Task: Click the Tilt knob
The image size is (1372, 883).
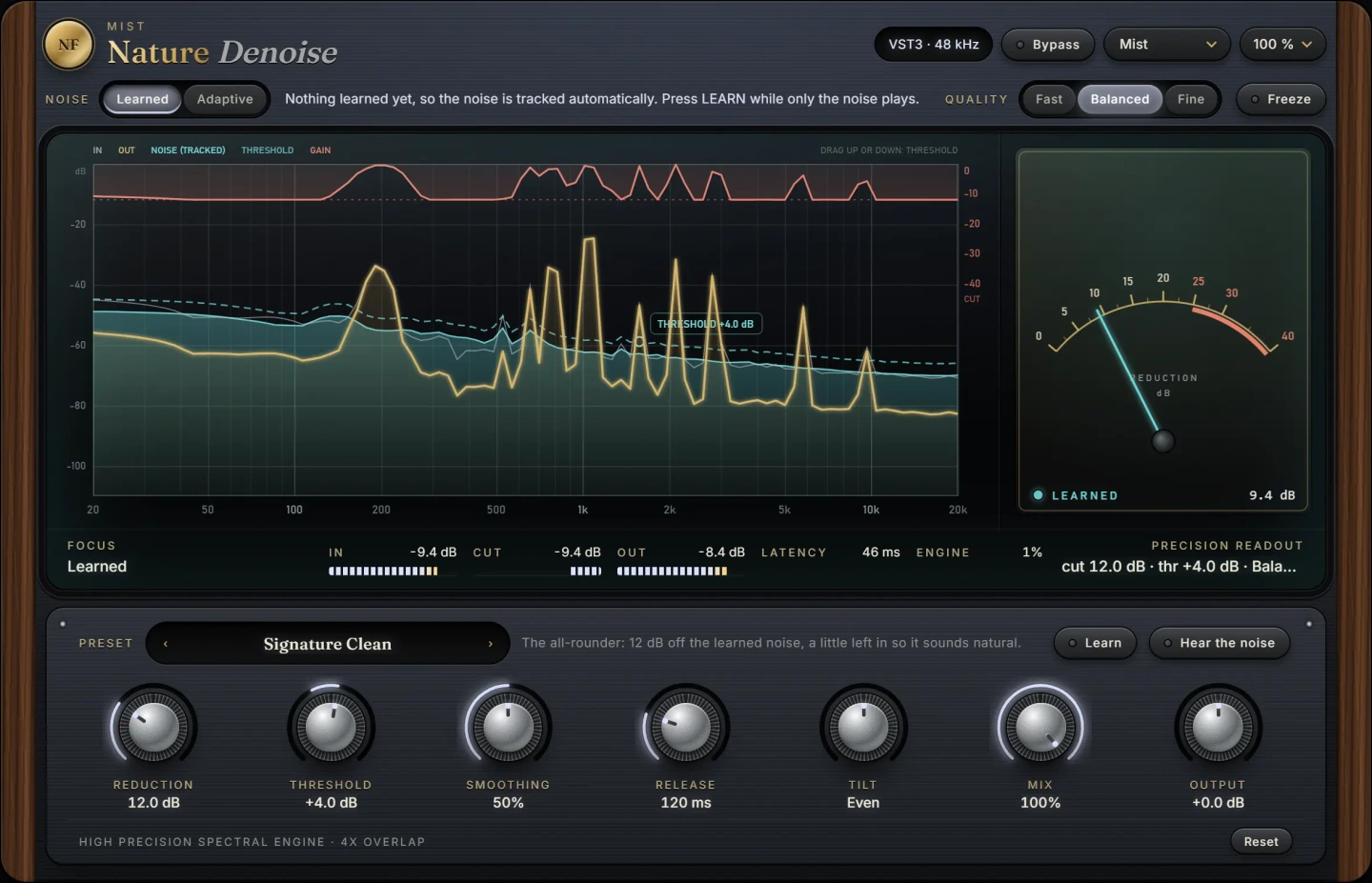Action: point(863,728)
